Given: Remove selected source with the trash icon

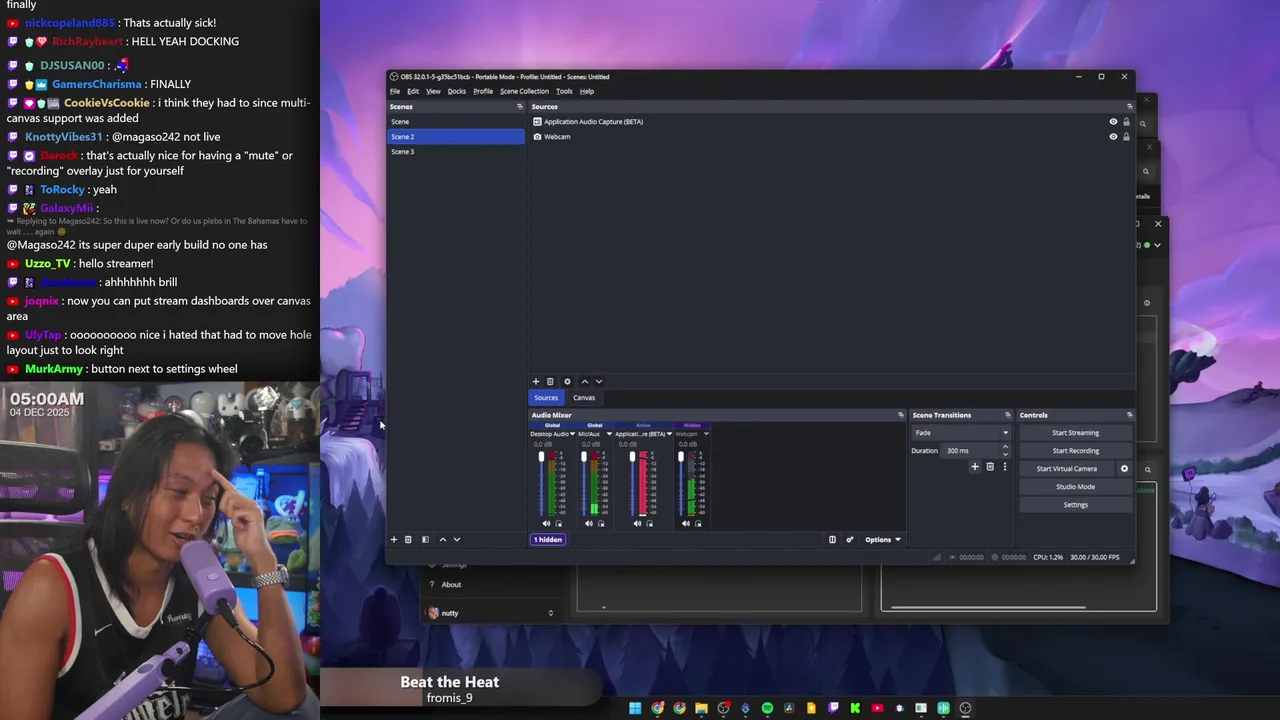Looking at the screenshot, I should tap(550, 381).
